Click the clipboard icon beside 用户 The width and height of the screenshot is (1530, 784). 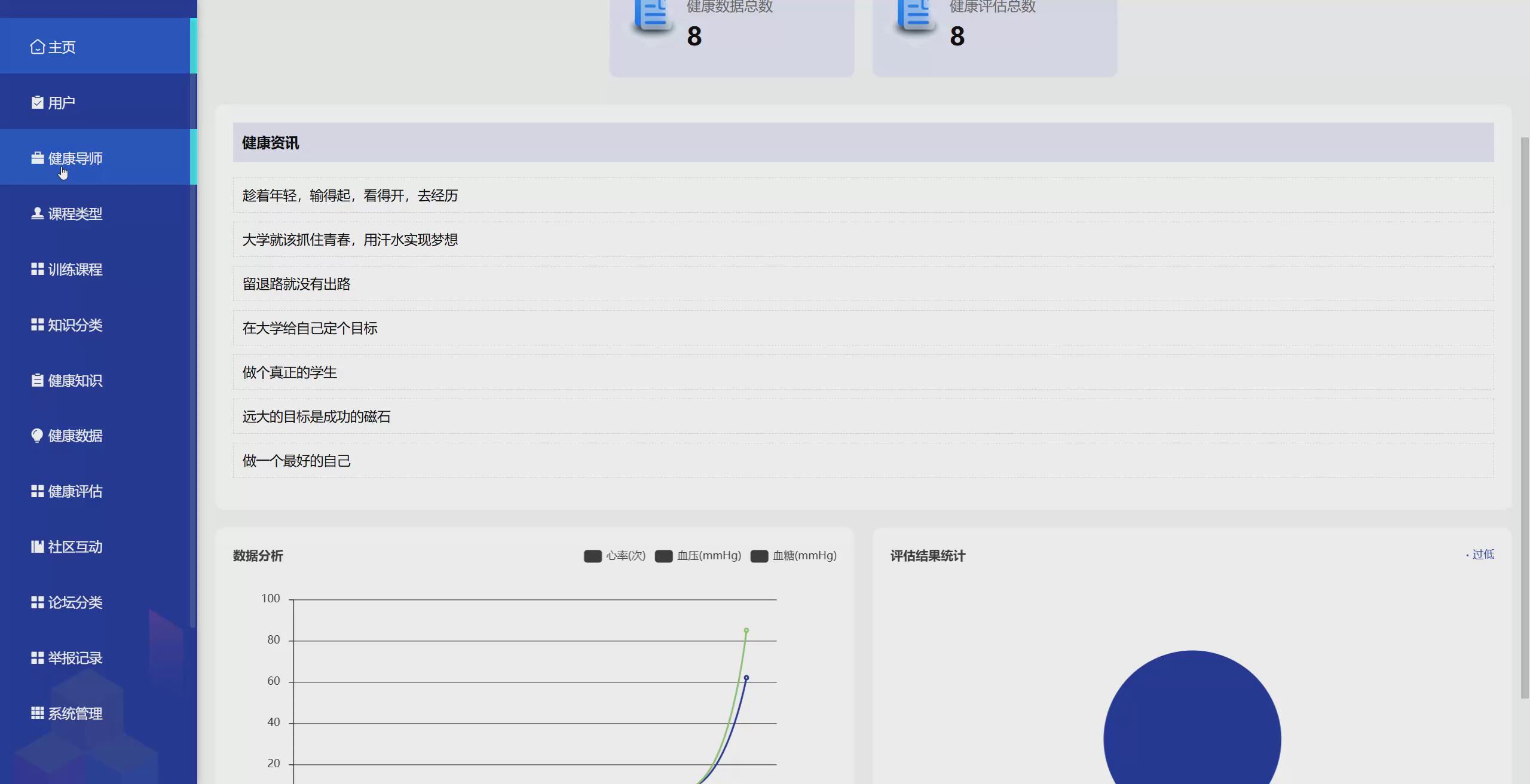(x=38, y=103)
